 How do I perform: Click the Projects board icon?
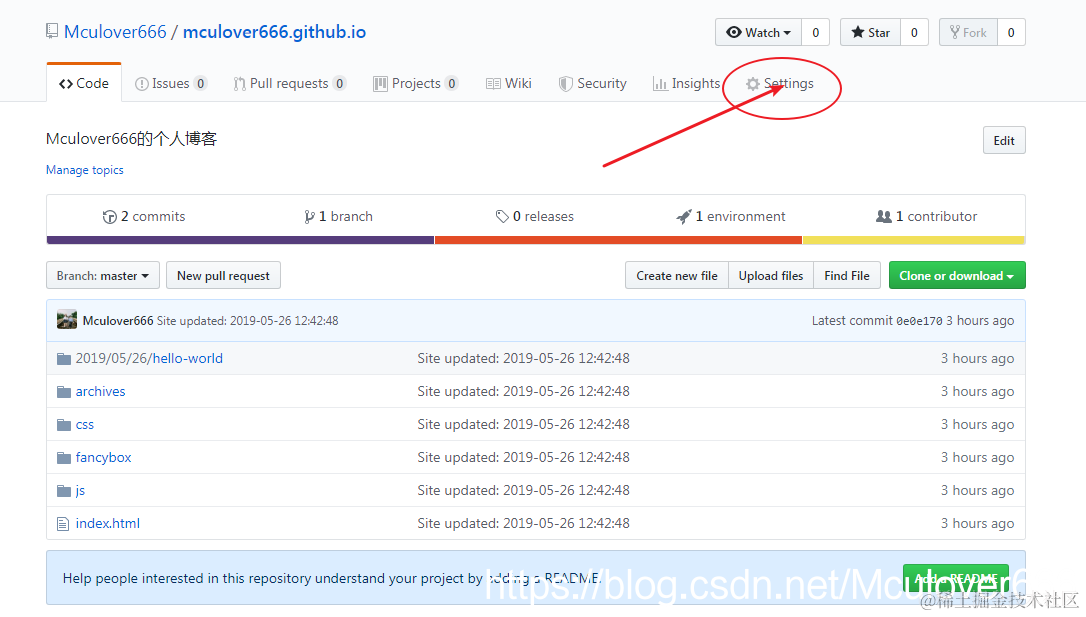point(380,84)
